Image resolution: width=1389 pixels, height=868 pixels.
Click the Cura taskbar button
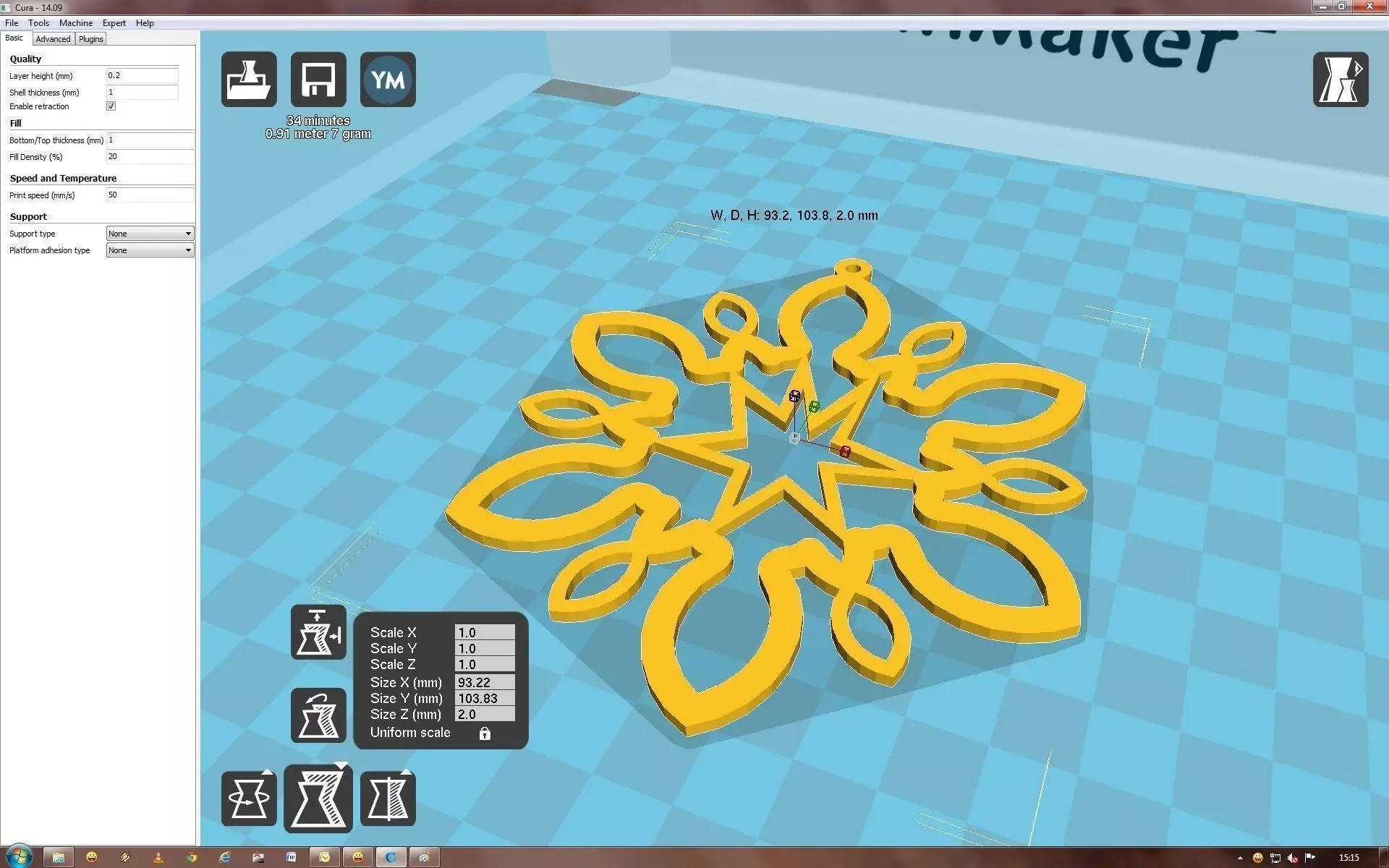[x=391, y=857]
